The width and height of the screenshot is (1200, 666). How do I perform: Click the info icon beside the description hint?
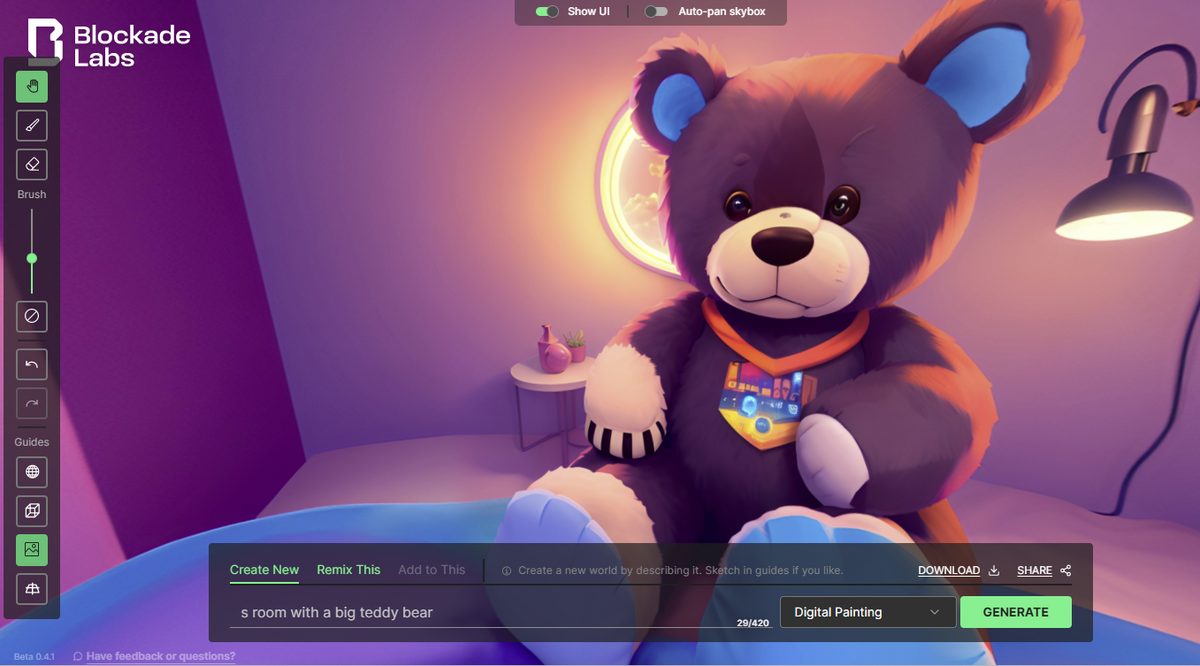[x=507, y=571]
